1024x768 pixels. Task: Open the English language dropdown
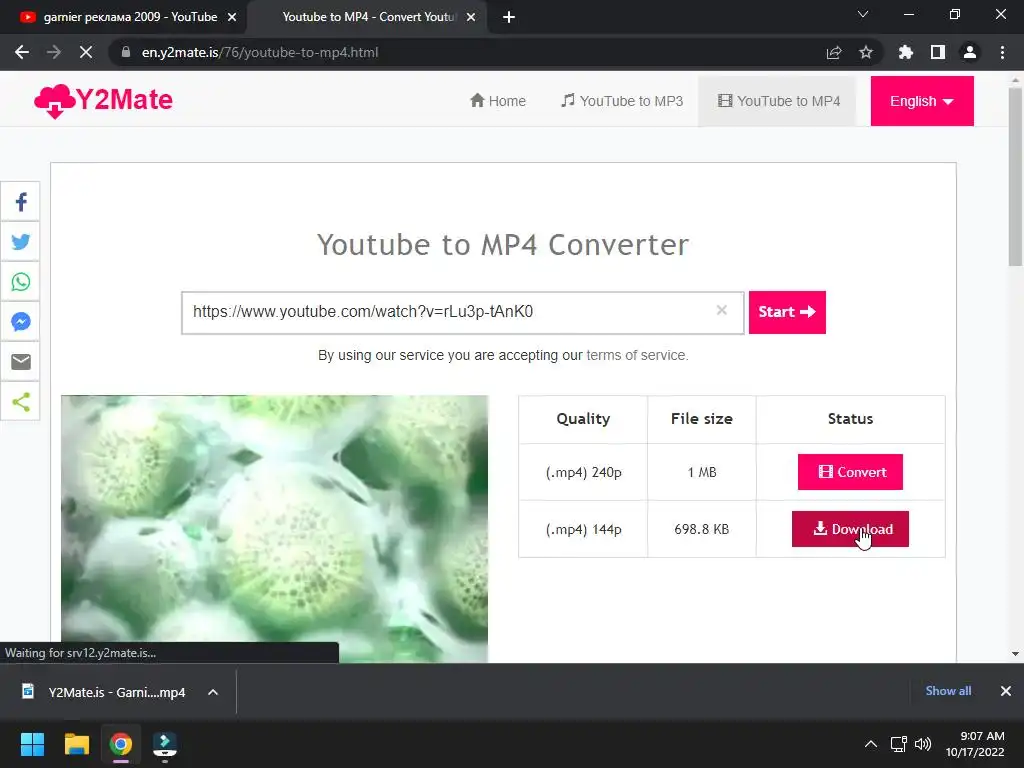[x=921, y=101]
